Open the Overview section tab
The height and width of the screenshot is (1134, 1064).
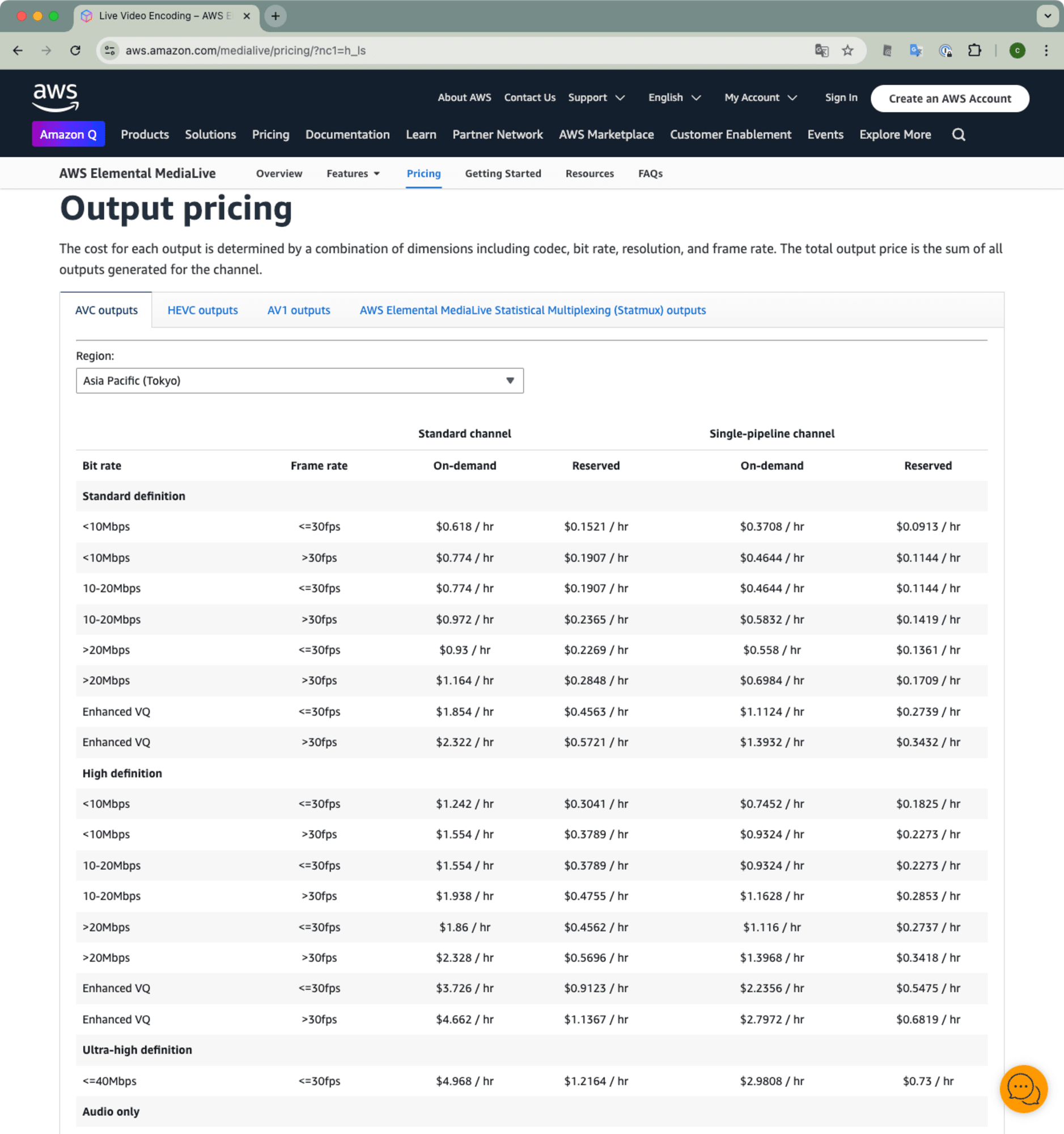point(279,174)
